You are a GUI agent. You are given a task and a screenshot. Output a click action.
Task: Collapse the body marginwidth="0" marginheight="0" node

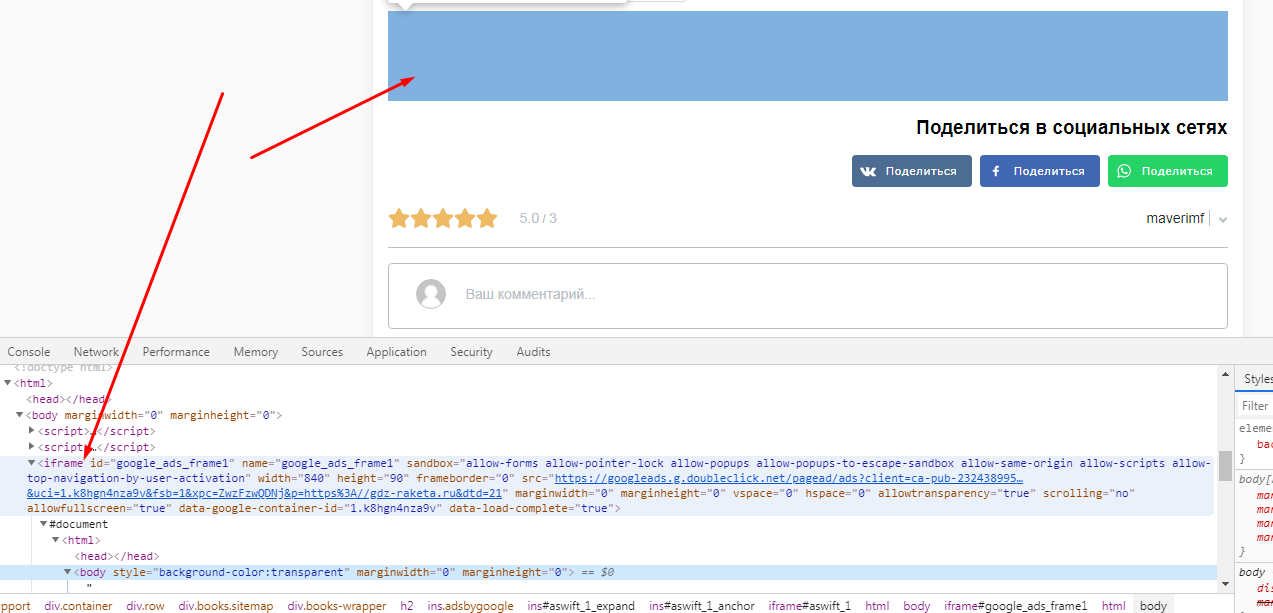pos(19,415)
